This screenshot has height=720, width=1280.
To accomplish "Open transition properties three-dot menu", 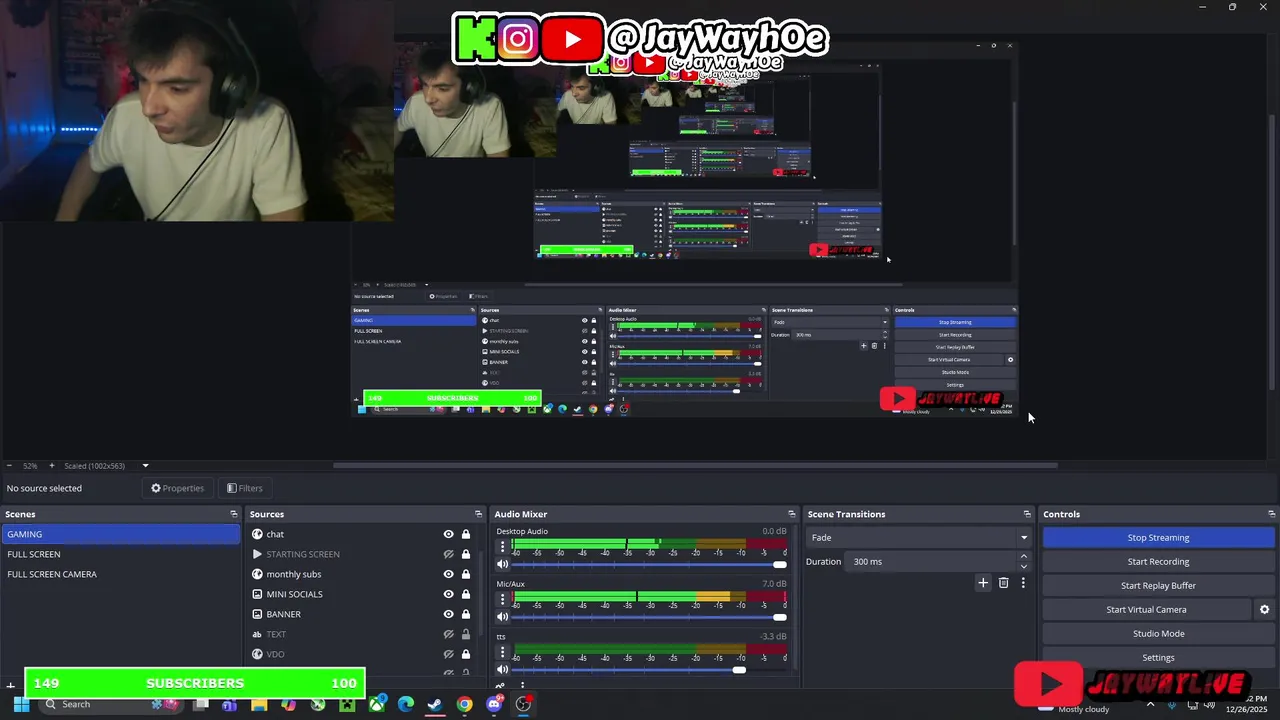I will [1023, 583].
